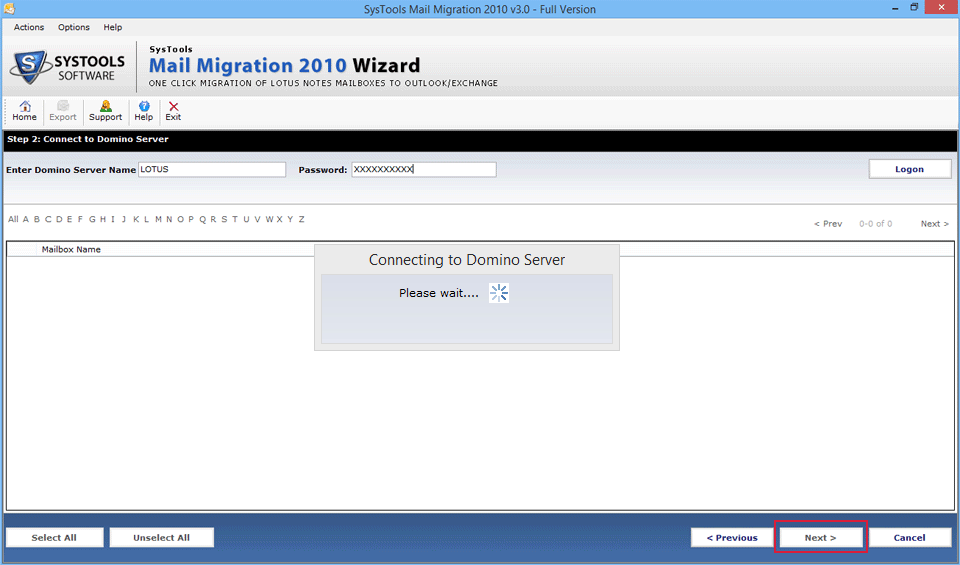Click Unselect All button
This screenshot has height=565, width=960.
pyautogui.click(x=162, y=537)
